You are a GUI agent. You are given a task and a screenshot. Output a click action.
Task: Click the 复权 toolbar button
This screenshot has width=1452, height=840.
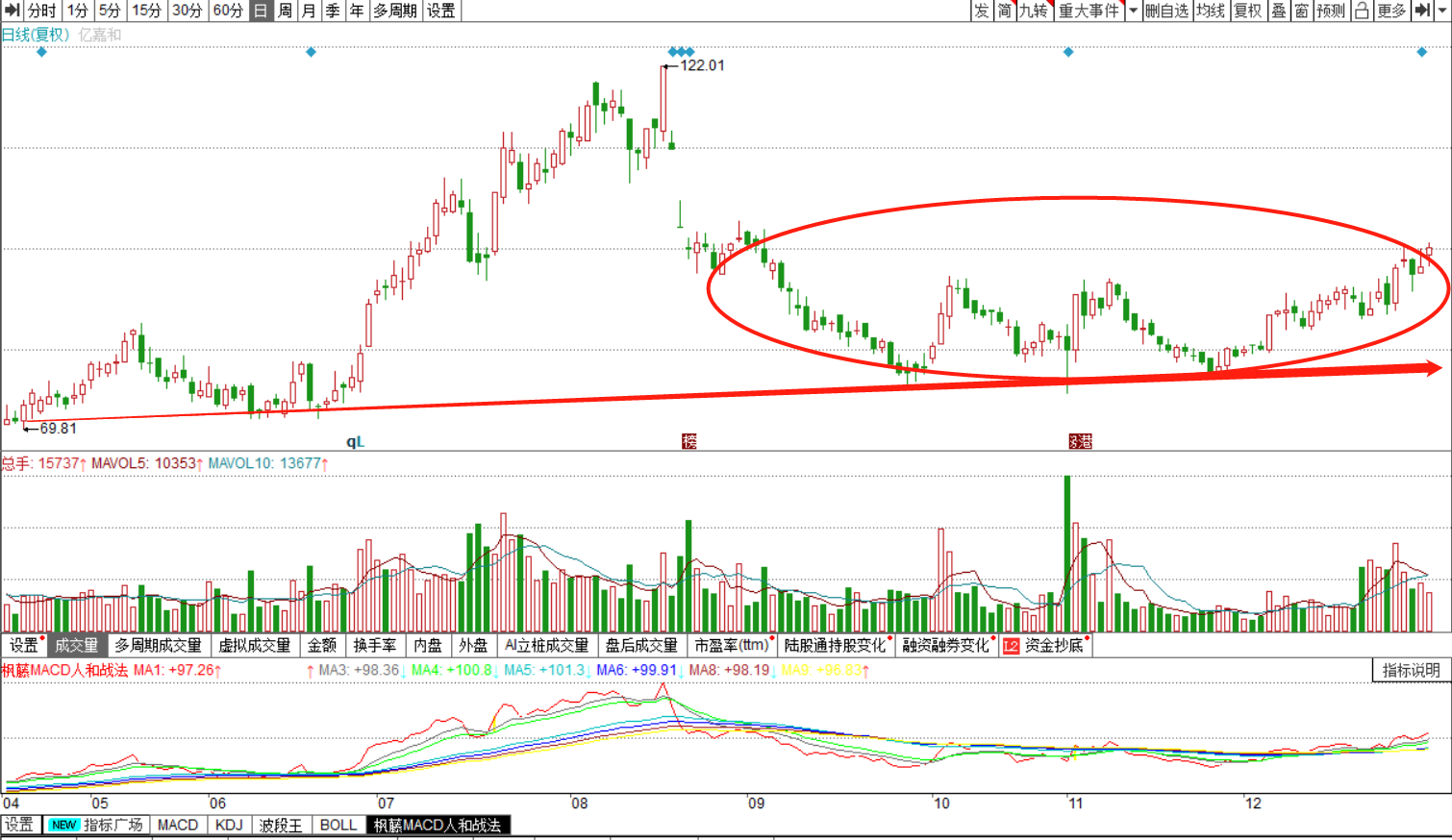[1248, 11]
